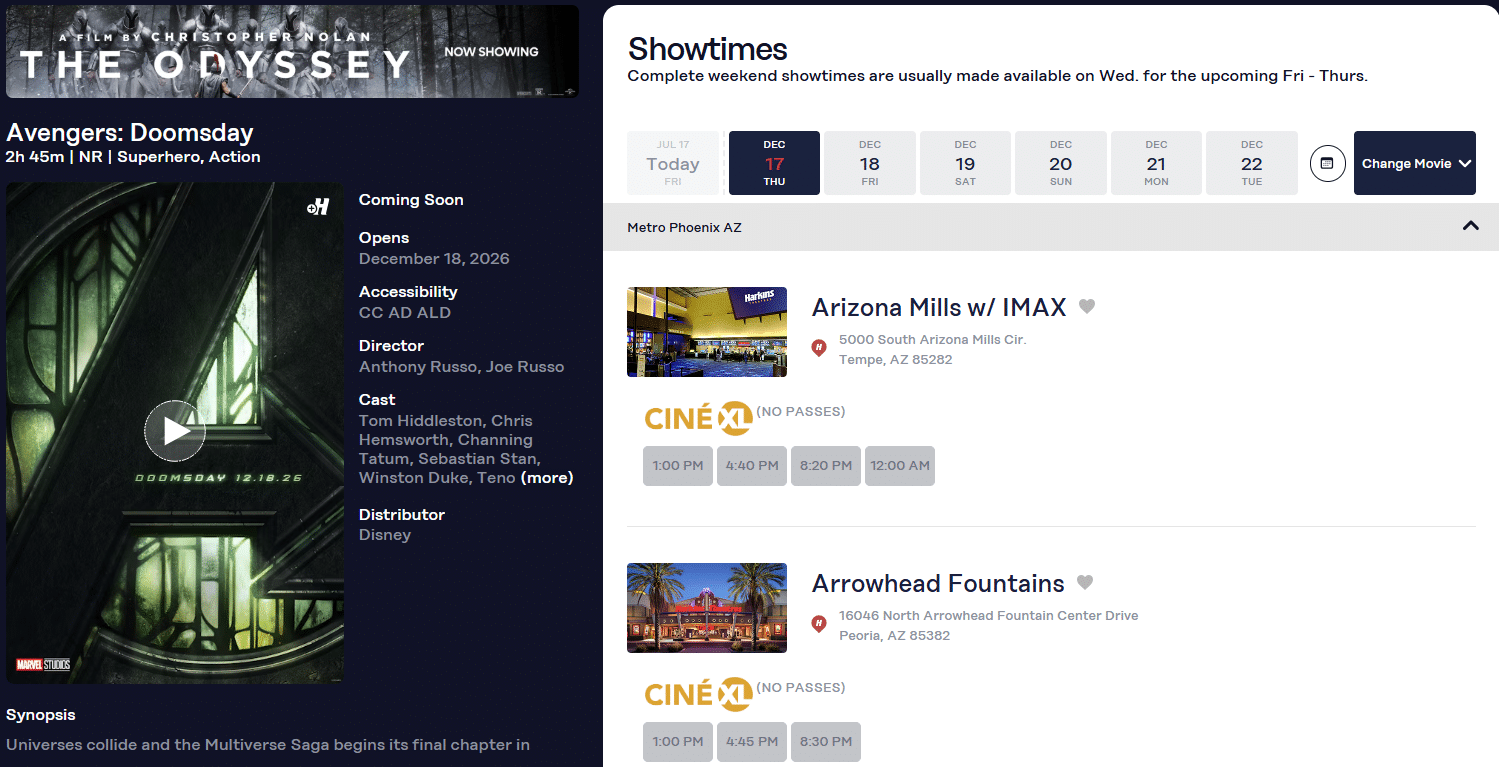This screenshot has width=1499, height=767.
Task: Select the Dec 22 Tuesday date tab
Action: point(1252,163)
